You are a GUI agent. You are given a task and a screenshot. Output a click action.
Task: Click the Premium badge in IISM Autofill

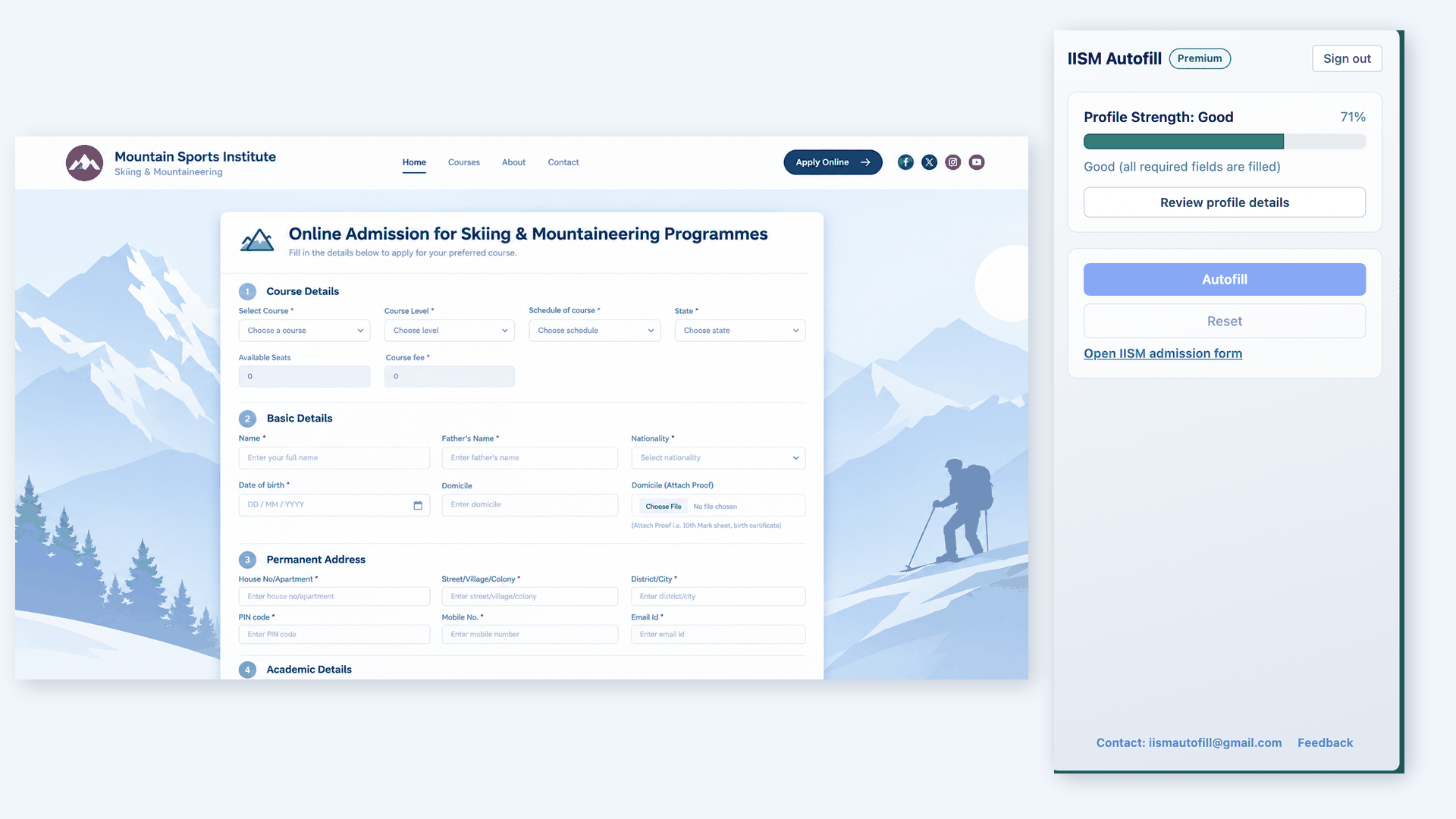(1200, 58)
